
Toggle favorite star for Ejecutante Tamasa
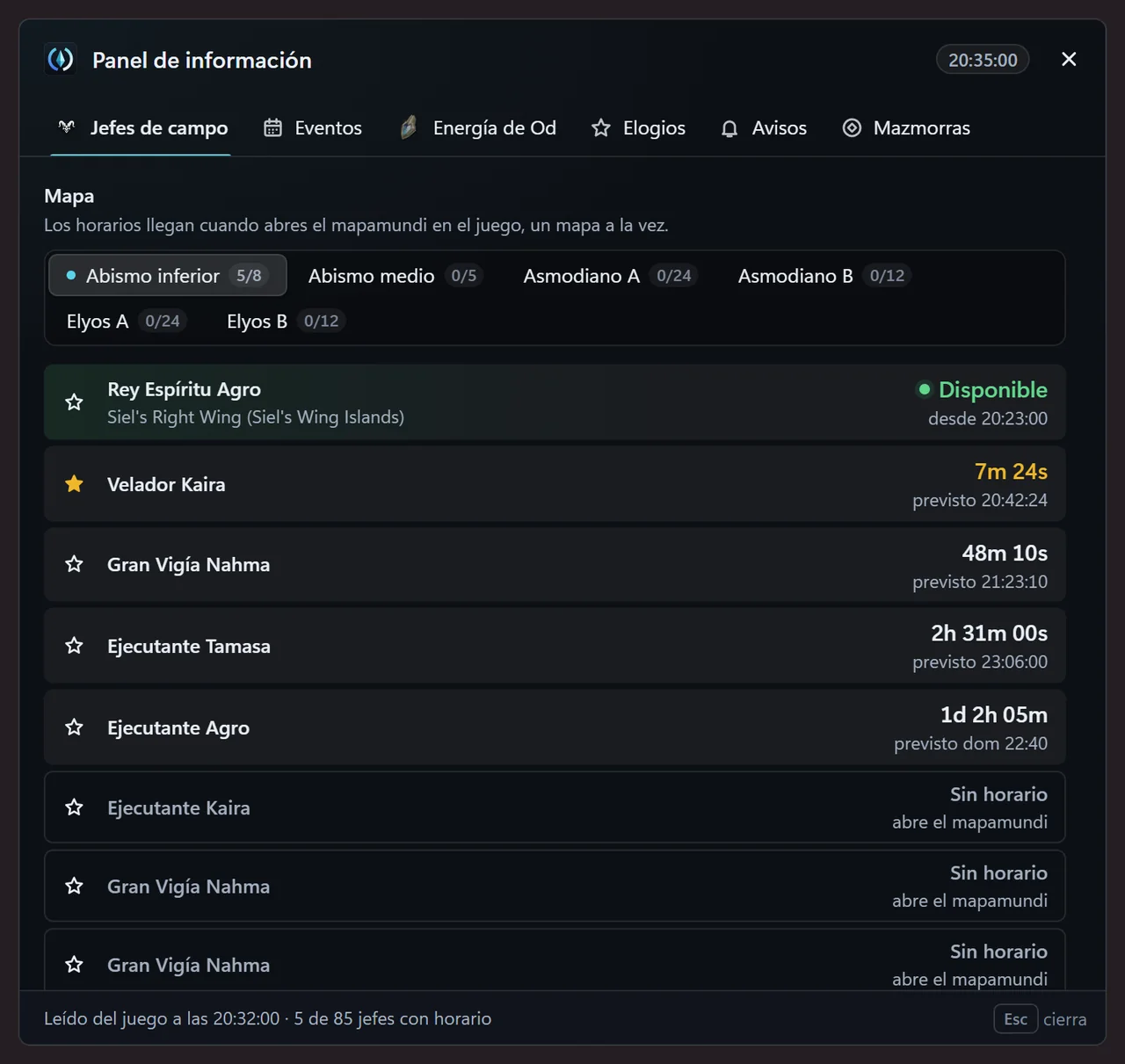pyautogui.click(x=75, y=646)
